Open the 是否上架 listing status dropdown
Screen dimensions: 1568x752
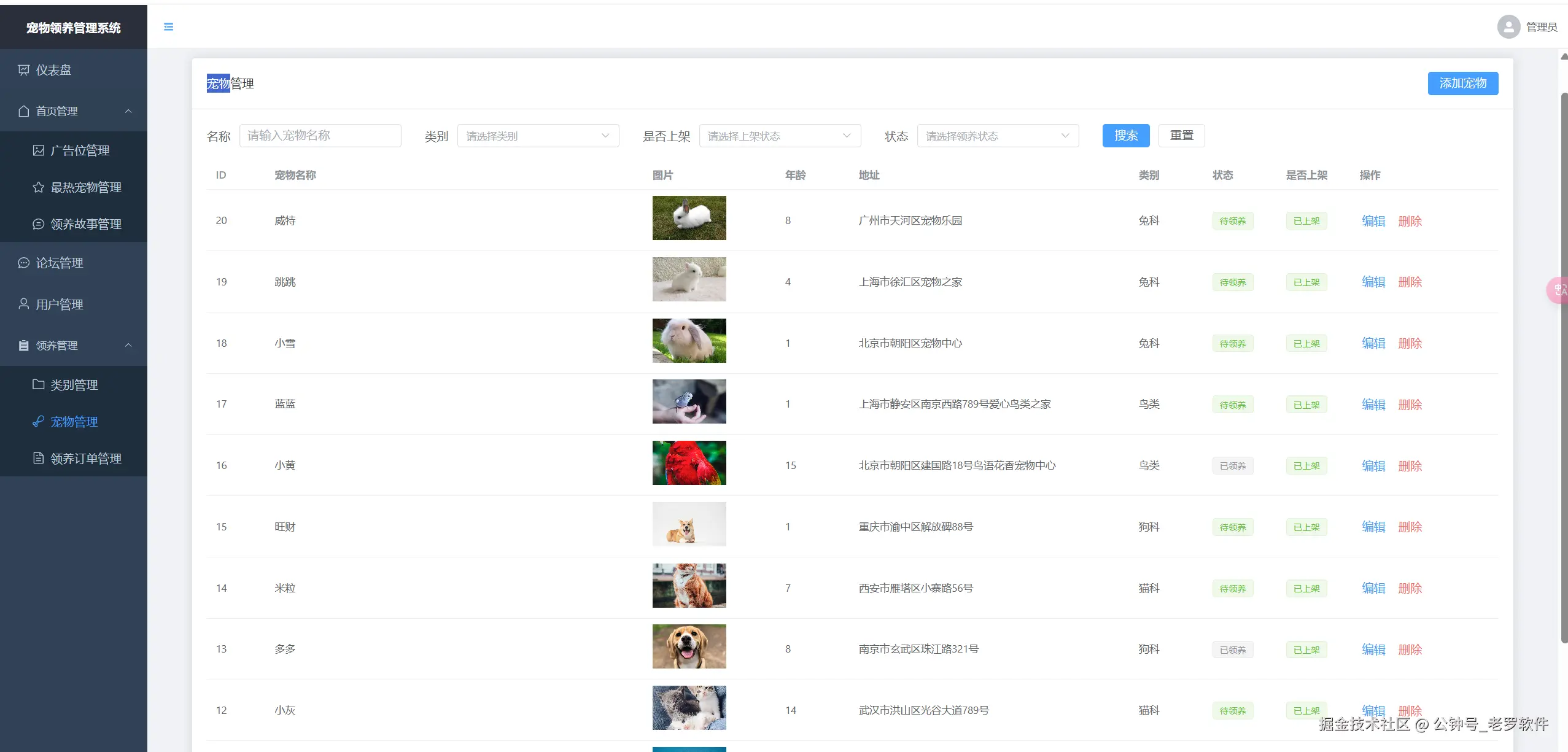(x=780, y=136)
